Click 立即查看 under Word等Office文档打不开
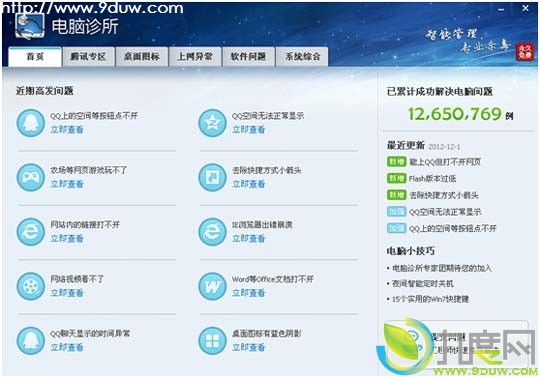 point(248,293)
